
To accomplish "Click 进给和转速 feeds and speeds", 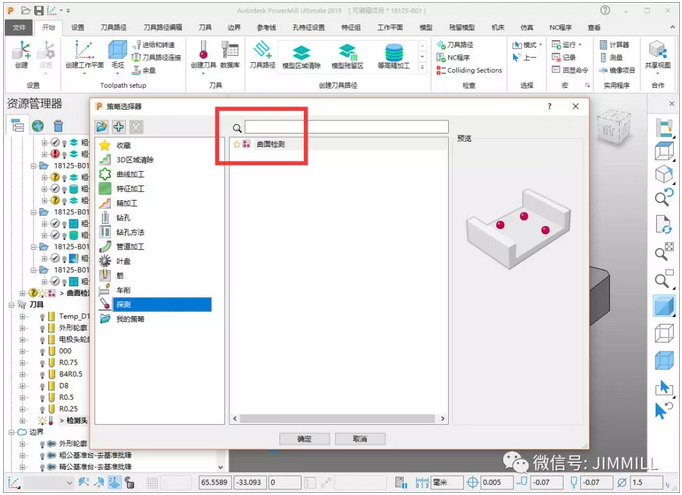I will coord(153,44).
